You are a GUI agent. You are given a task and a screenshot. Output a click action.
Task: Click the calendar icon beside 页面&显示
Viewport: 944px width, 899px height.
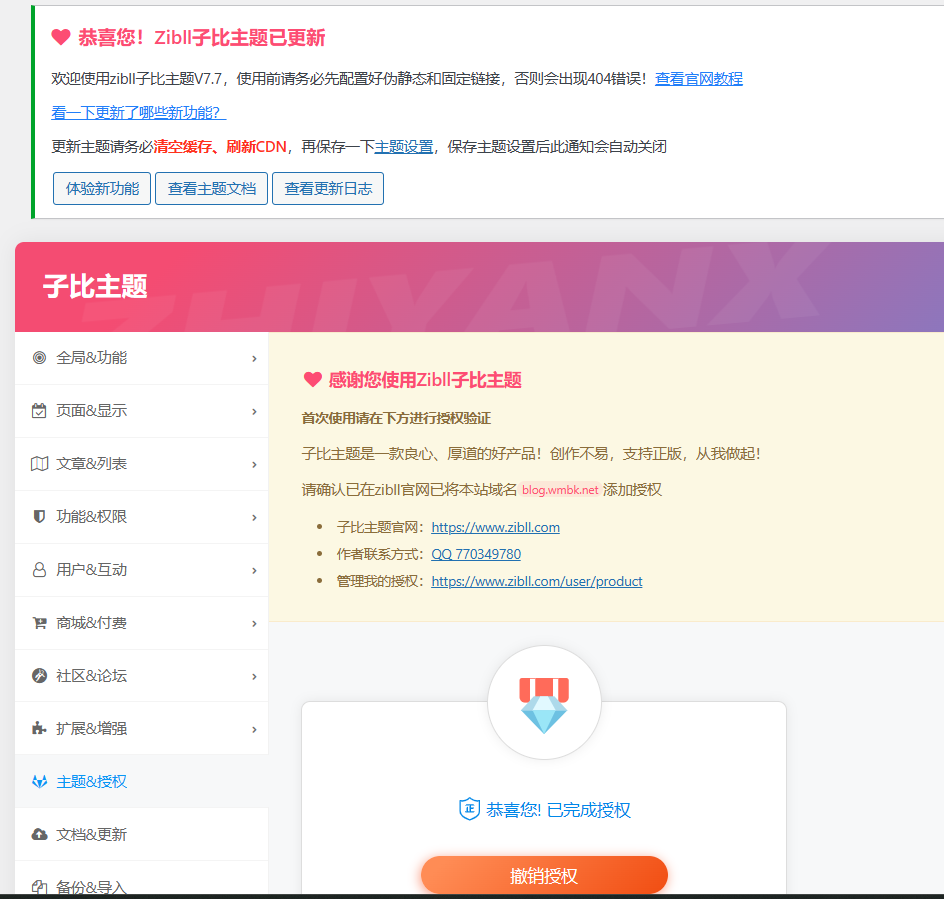point(39,411)
